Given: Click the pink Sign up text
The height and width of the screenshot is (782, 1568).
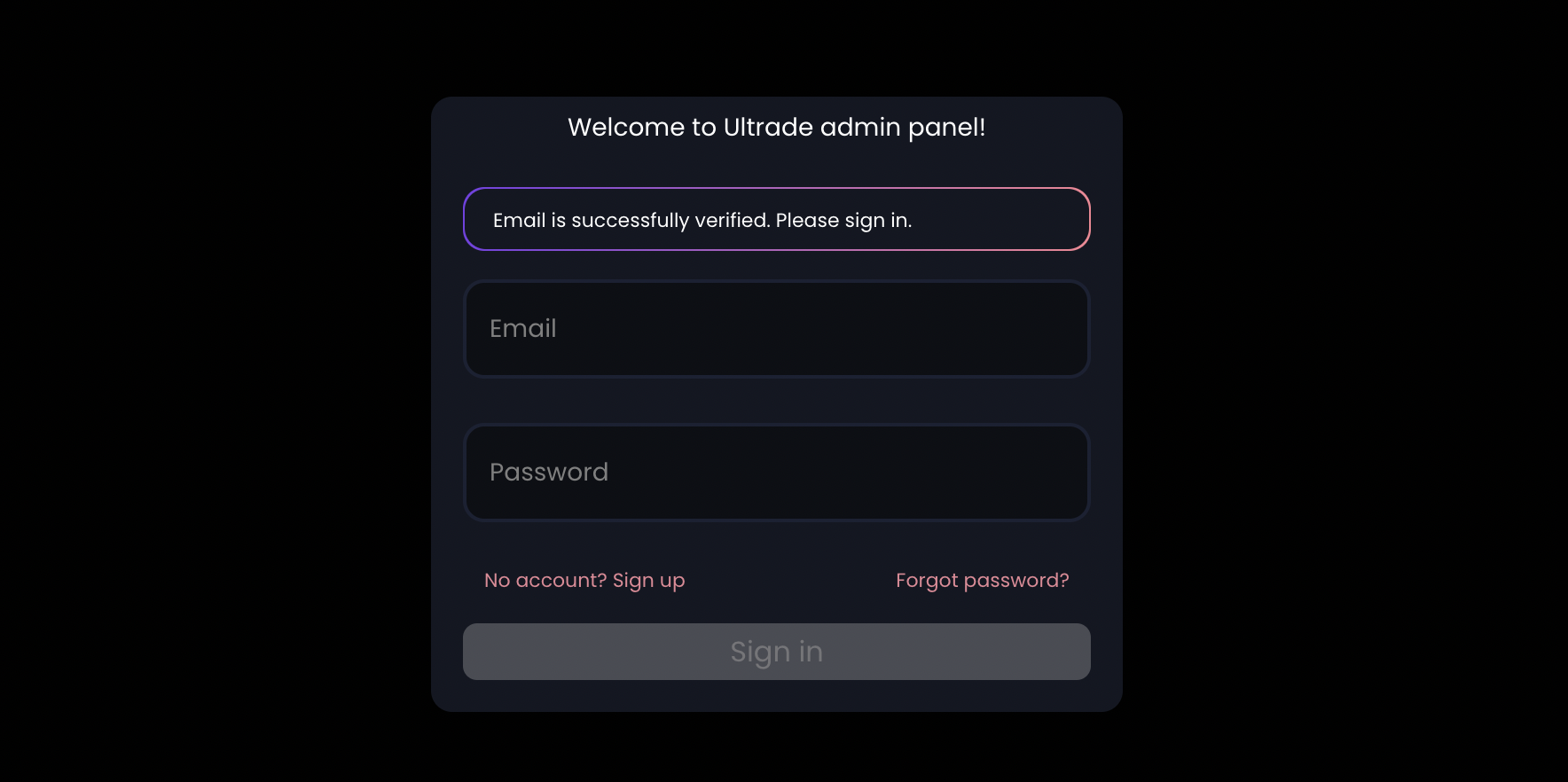Looking at the screenshot, I should tap(648, 581).
